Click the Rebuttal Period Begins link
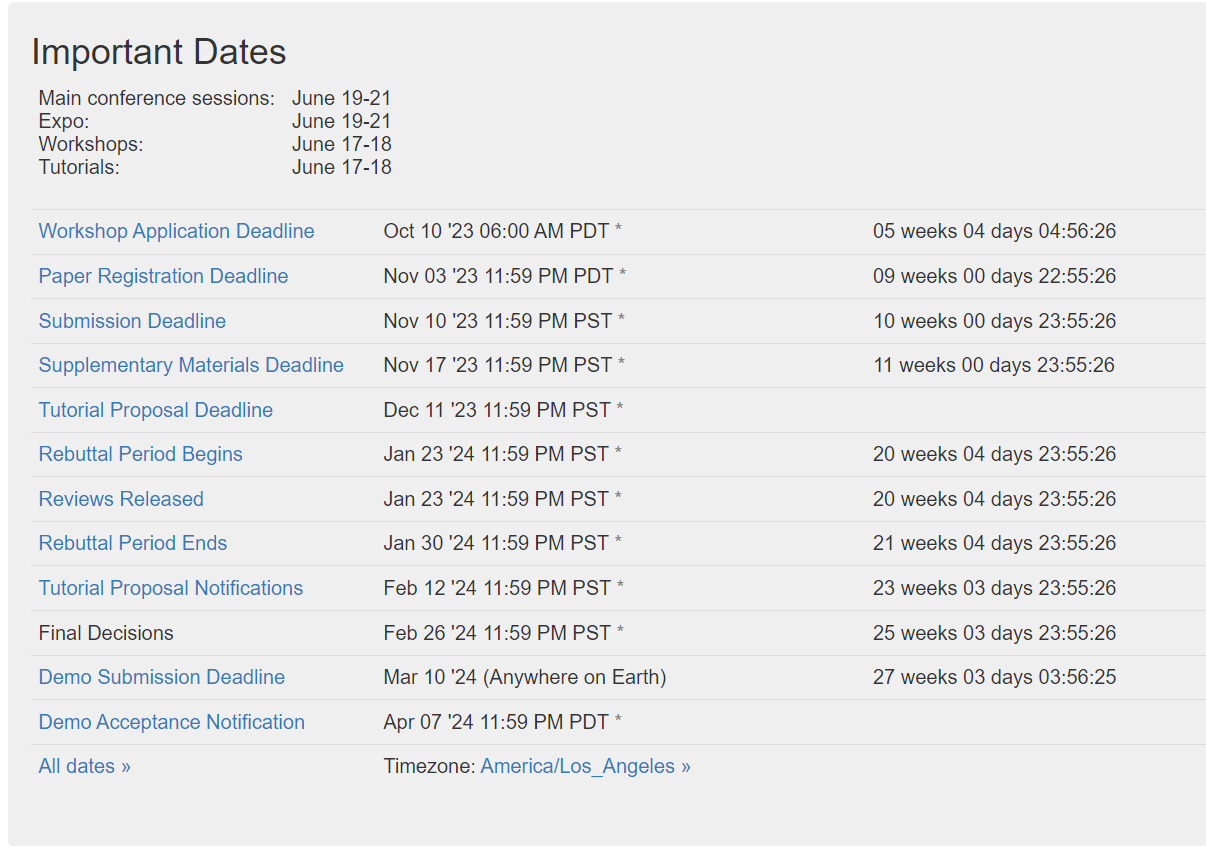Screen dimensions: 1206x846 click(140, 454)
